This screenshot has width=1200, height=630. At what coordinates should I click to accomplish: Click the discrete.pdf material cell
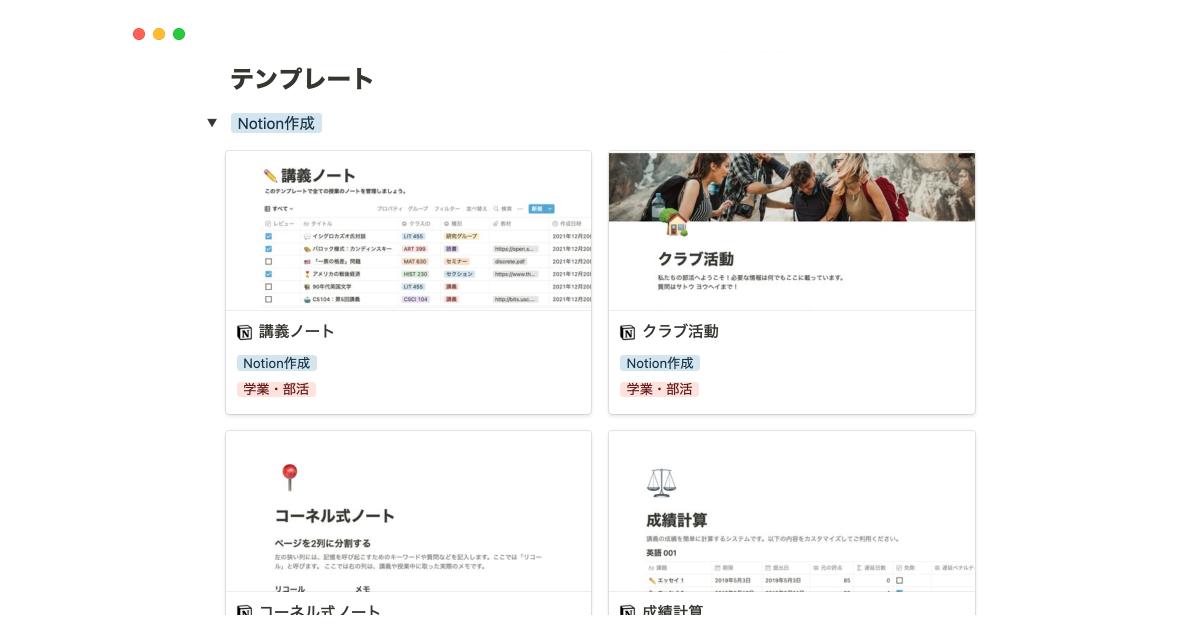coord(510,262)
